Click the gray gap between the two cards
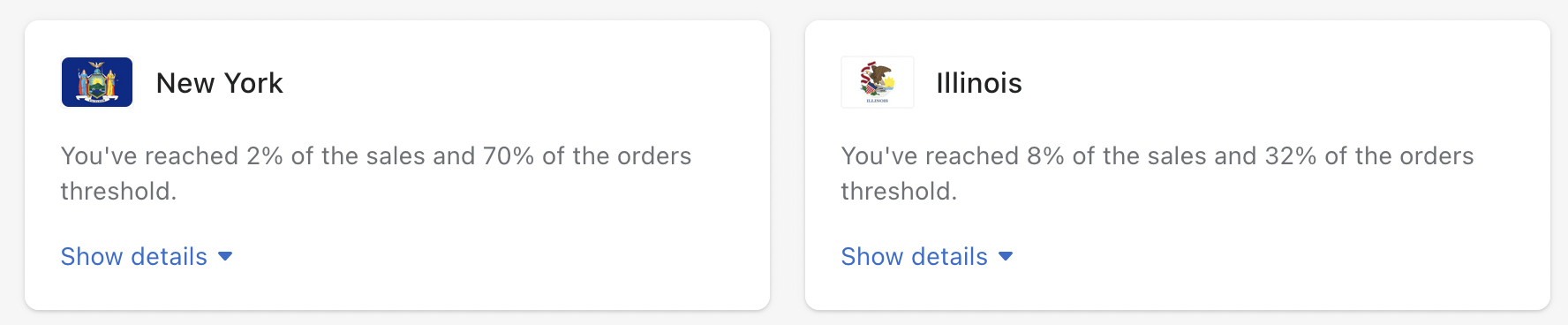This screenshot has width=1568, height=325. 788,165
